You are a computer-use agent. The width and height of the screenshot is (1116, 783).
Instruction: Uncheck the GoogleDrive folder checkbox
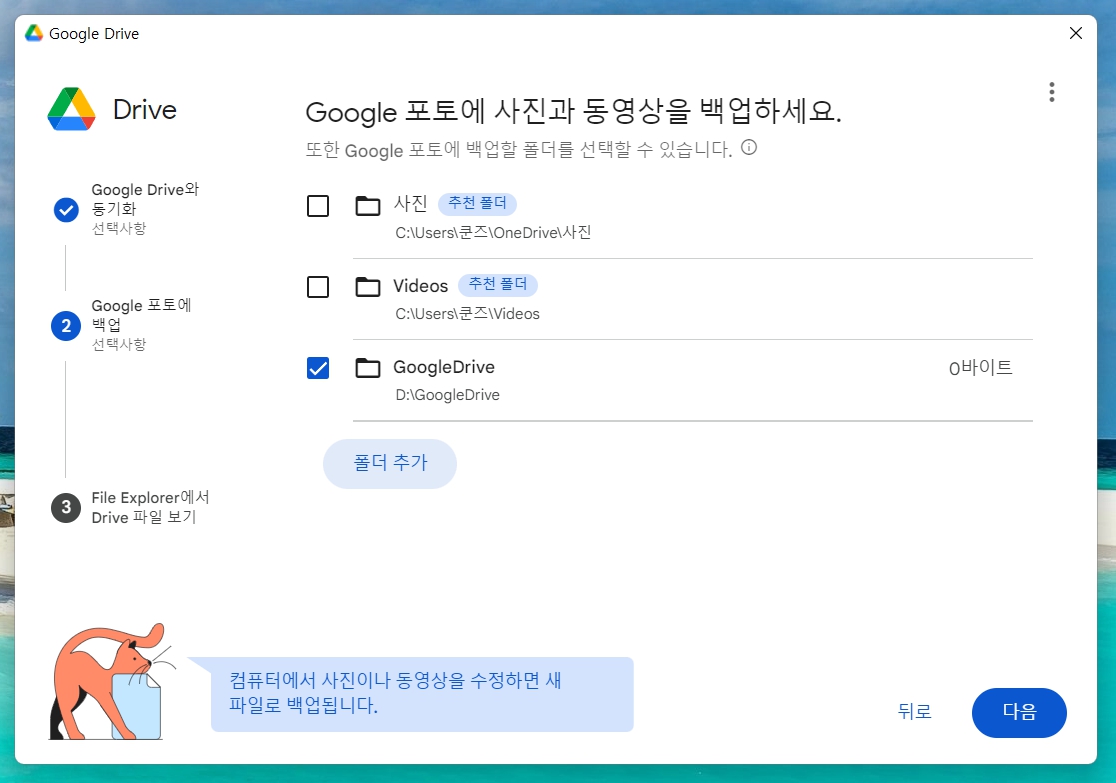(317, 368)
